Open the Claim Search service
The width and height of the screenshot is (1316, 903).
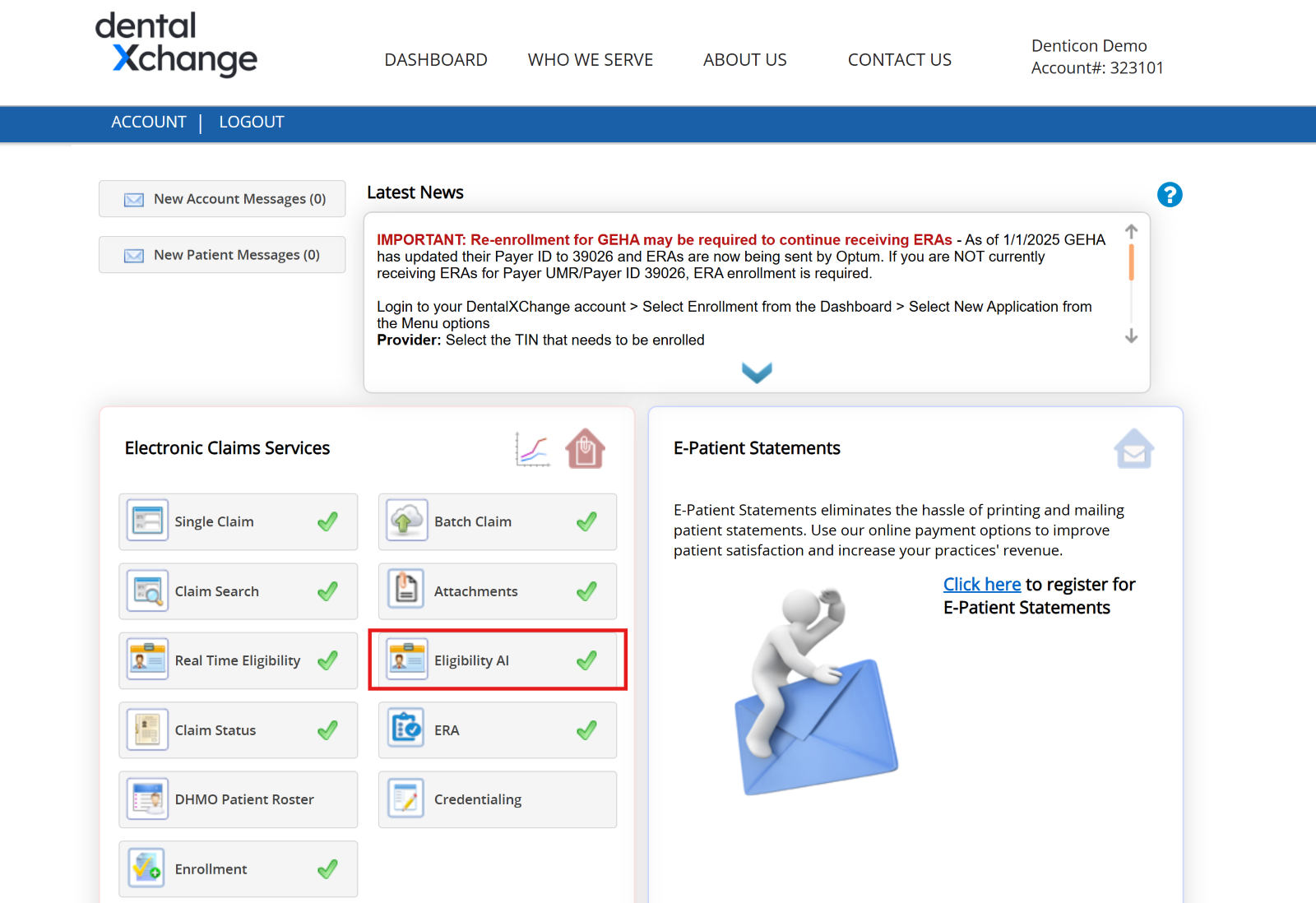(239, 591)
